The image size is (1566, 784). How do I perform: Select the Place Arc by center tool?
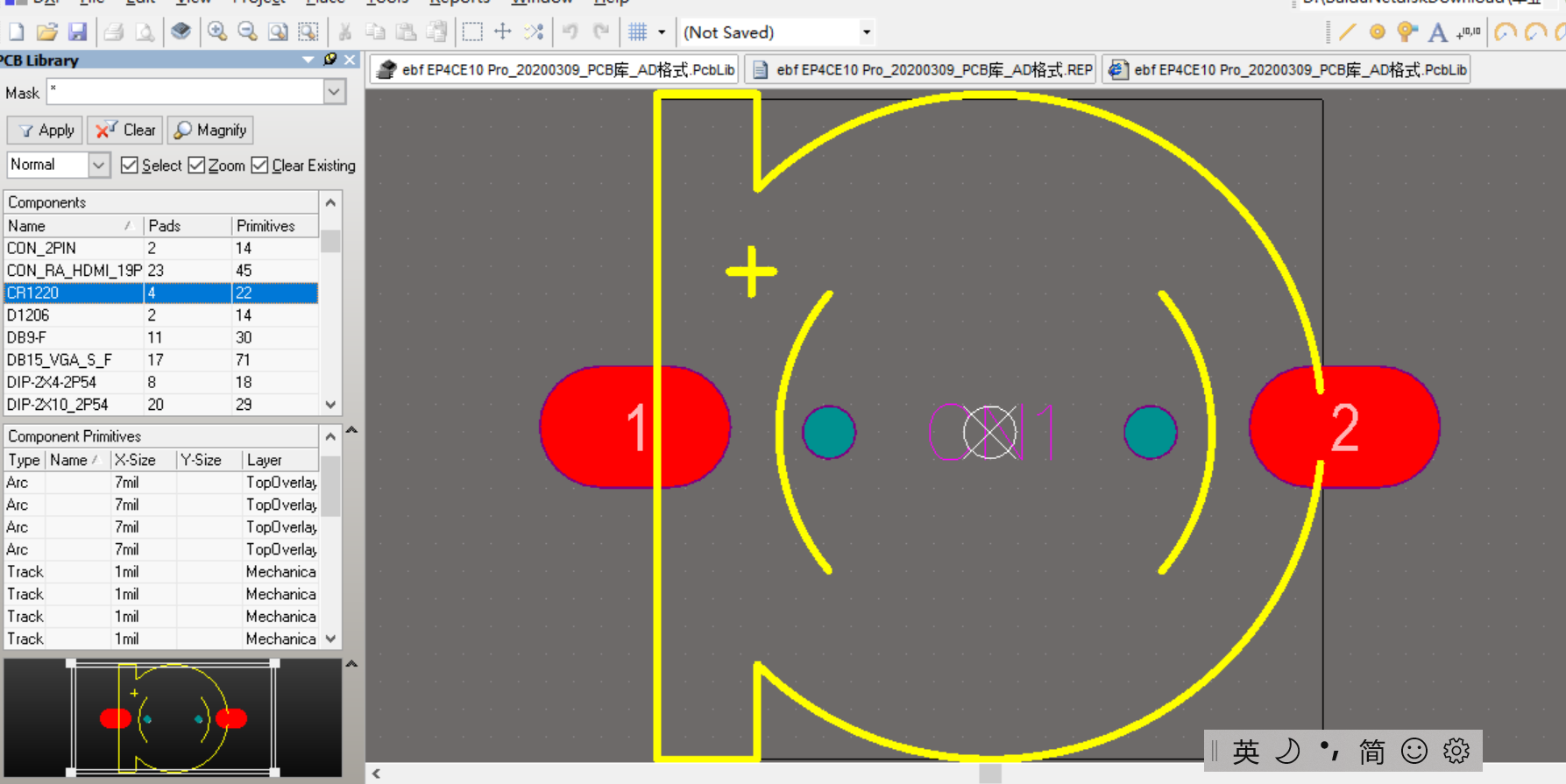[1506, 32]
